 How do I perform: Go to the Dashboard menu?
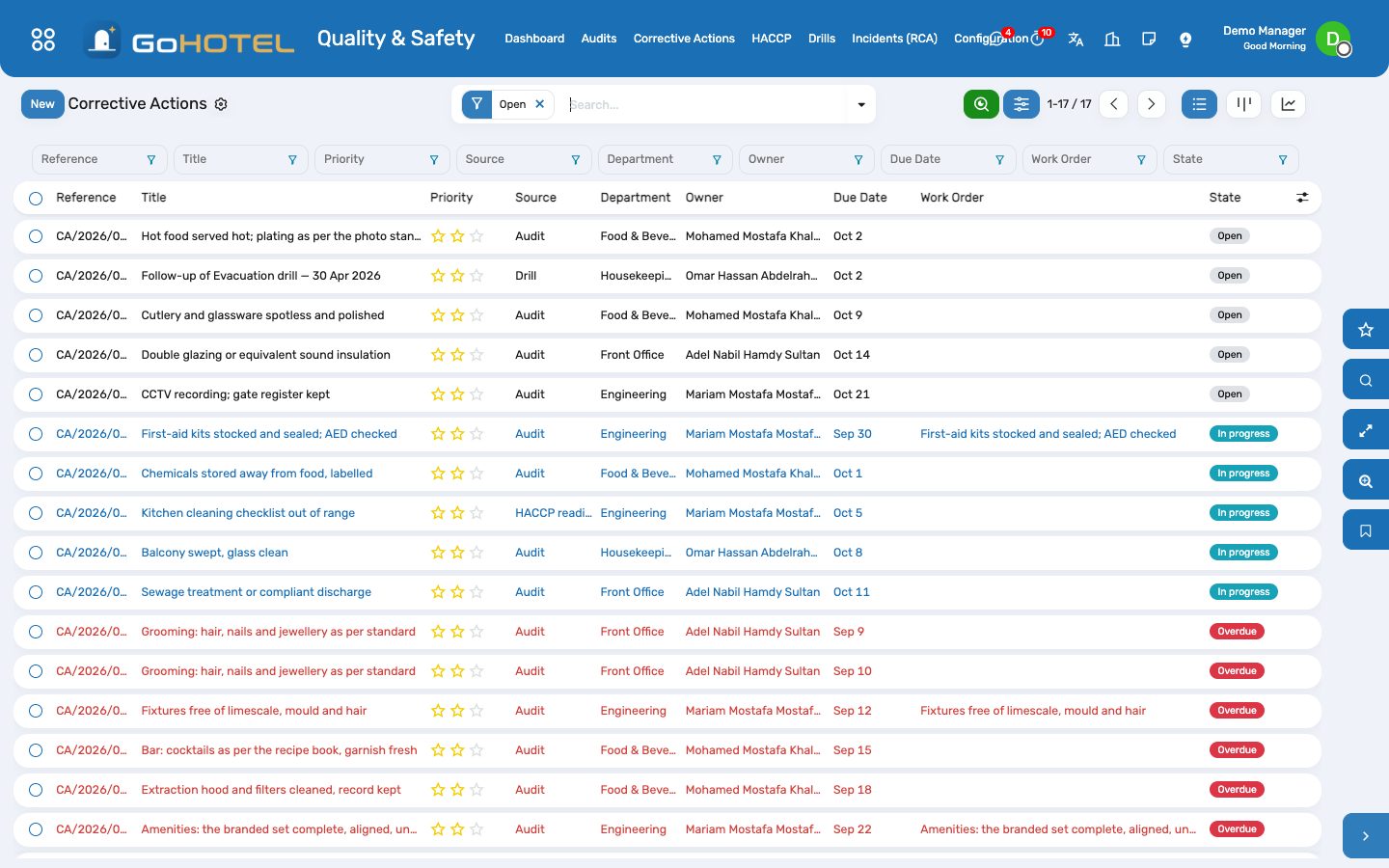(534, 39)
